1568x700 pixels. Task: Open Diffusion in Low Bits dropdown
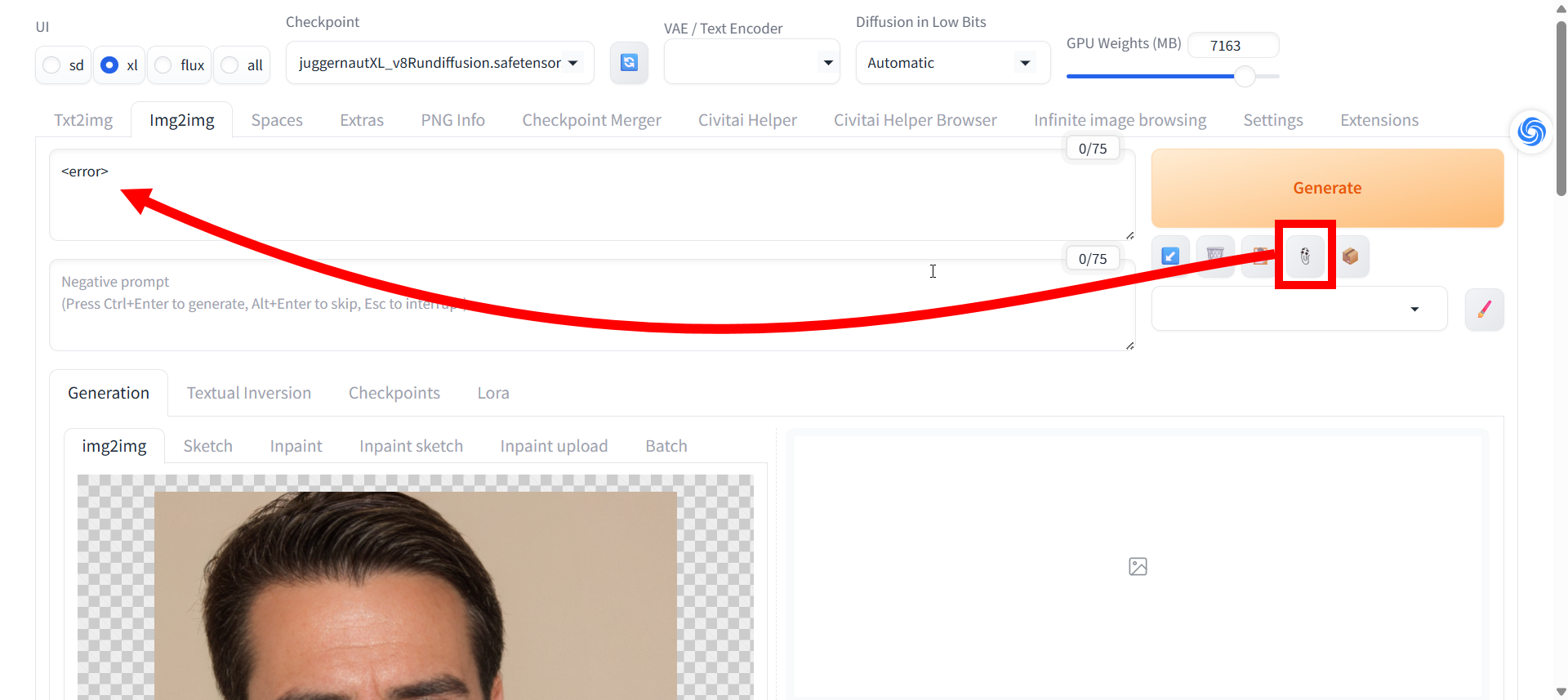click(951, 63)
